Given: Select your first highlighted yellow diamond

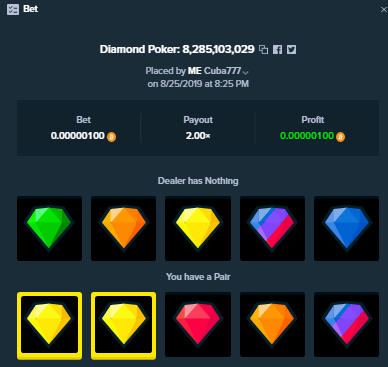Looking at the screenshot, I should [x=49, y=325].
